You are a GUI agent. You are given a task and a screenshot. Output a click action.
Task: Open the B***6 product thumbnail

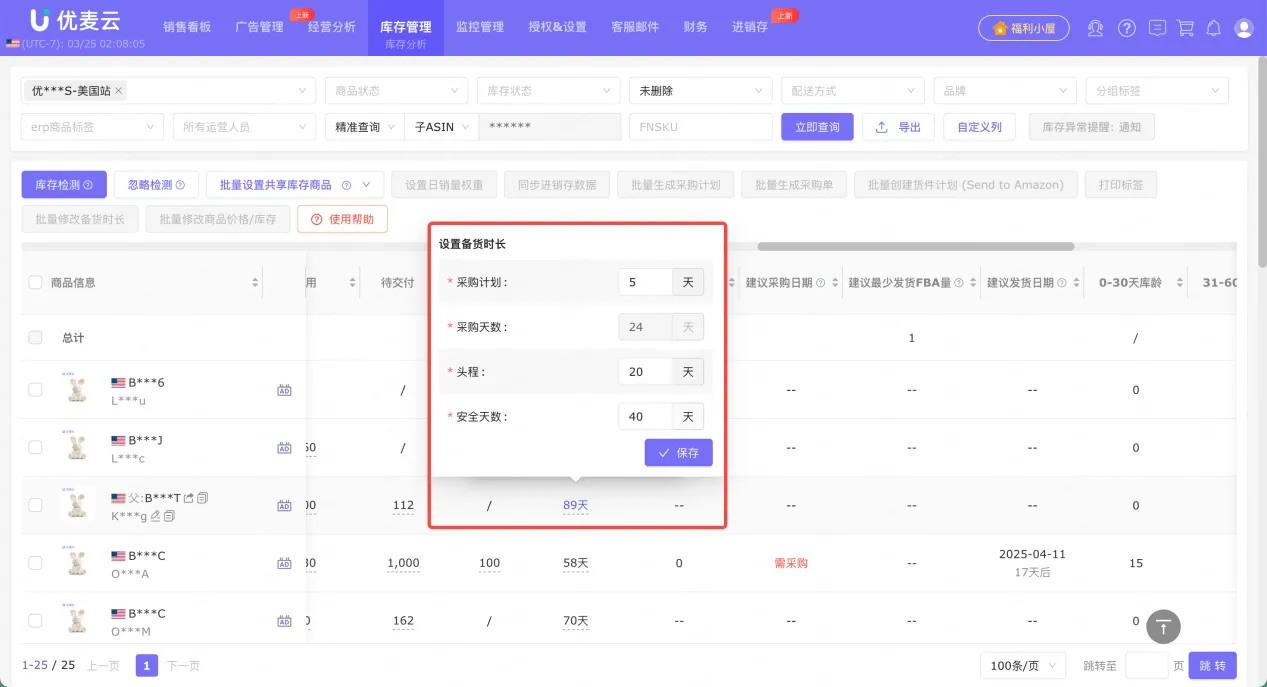(x=78, y=389)
